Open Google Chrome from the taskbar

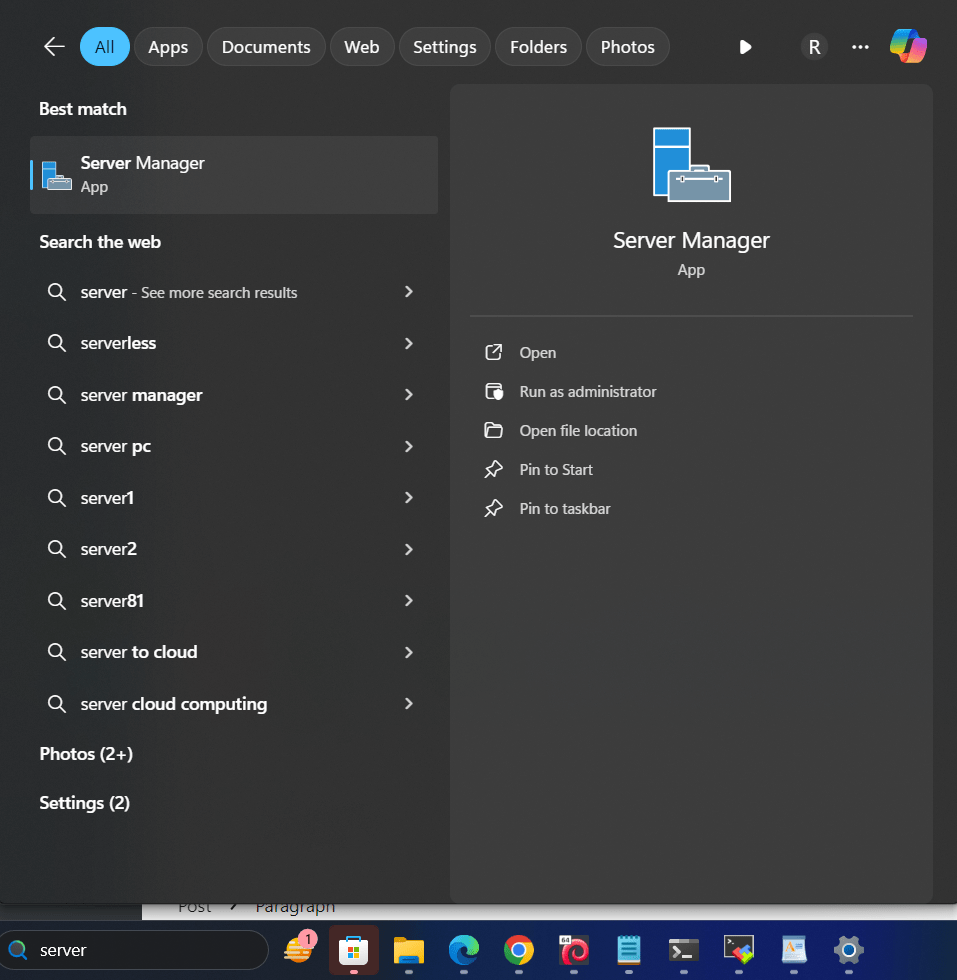(x=518, y=950)
